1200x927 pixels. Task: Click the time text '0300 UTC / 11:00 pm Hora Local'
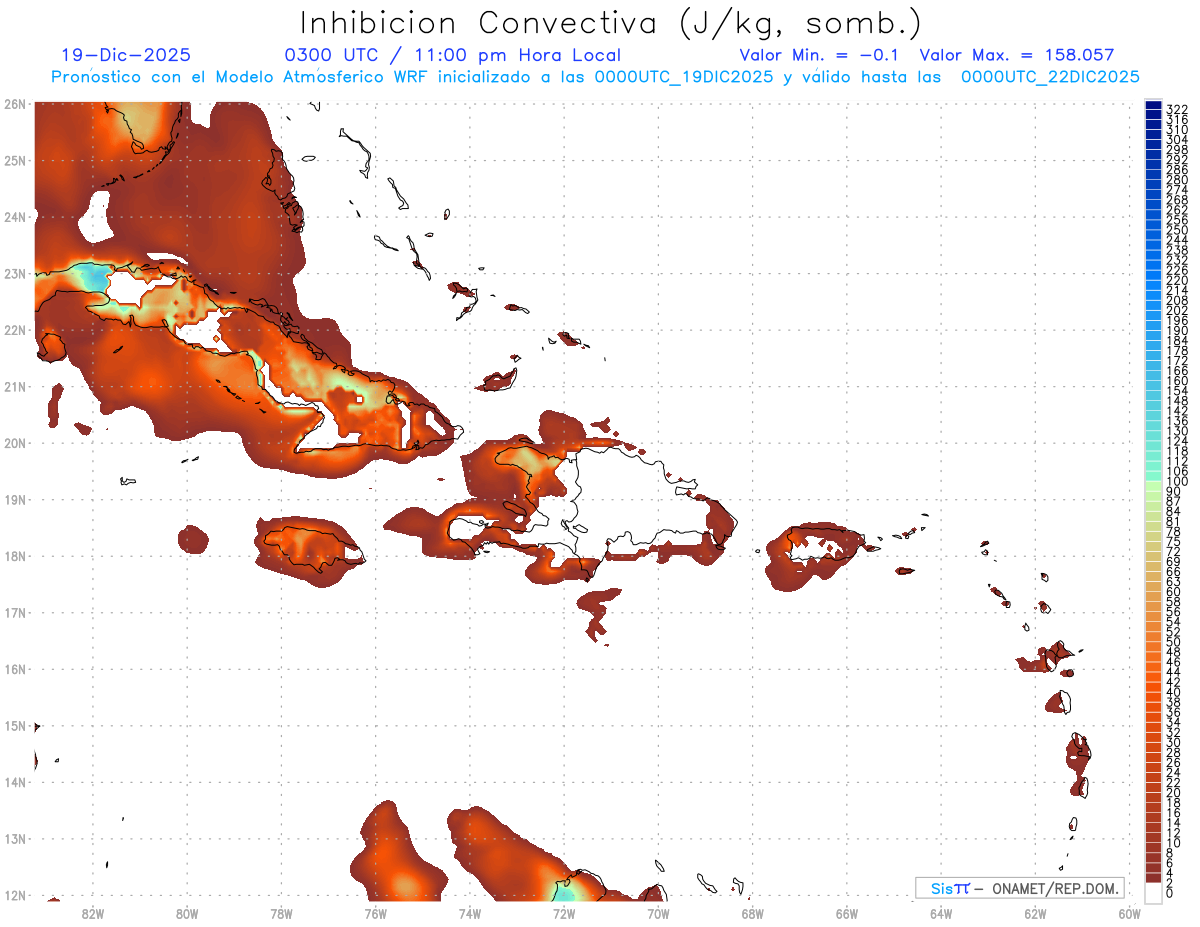(452, 56)
